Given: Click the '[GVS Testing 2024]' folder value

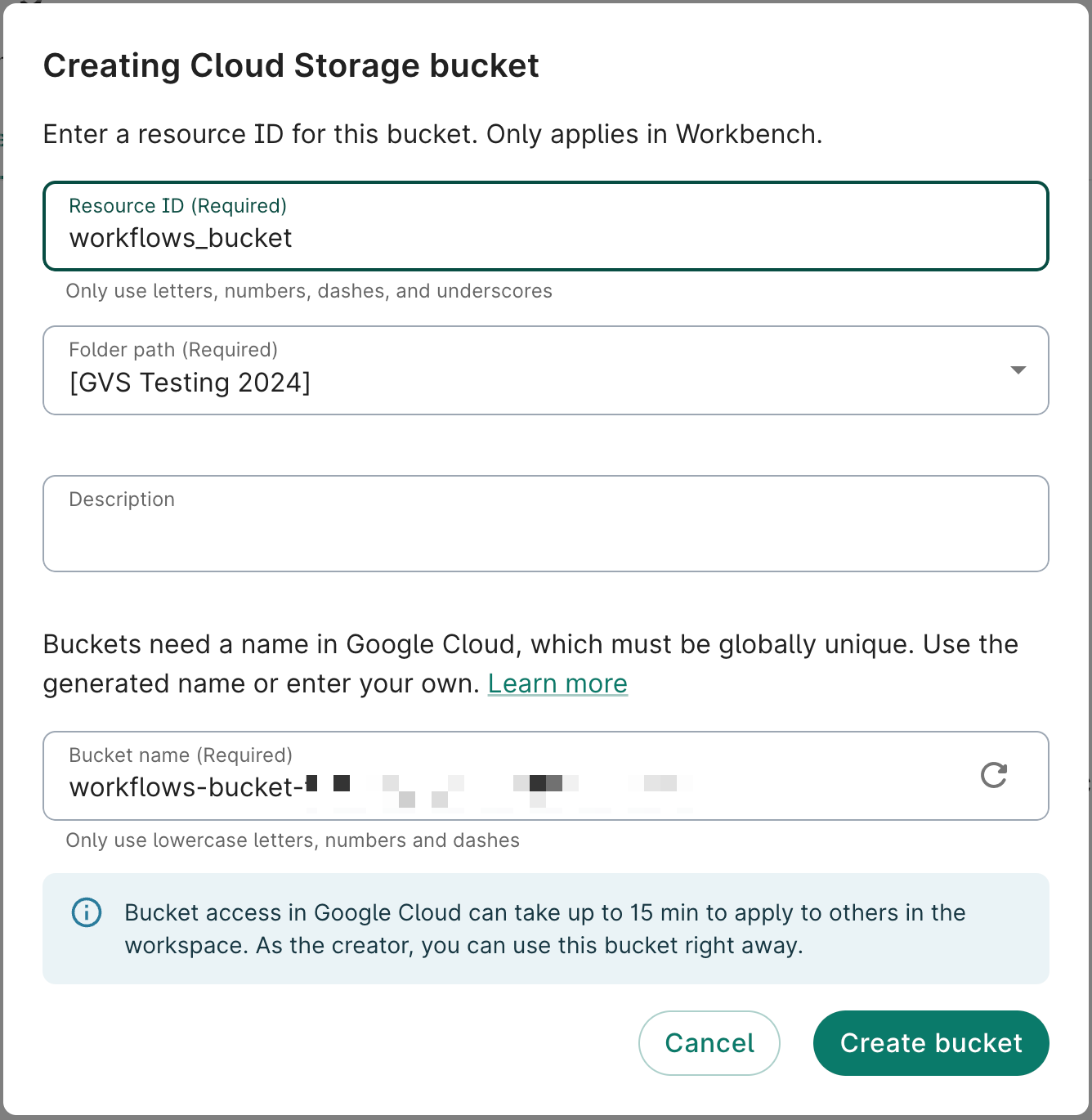Looking at the screenshot, I should pos(190,383).
